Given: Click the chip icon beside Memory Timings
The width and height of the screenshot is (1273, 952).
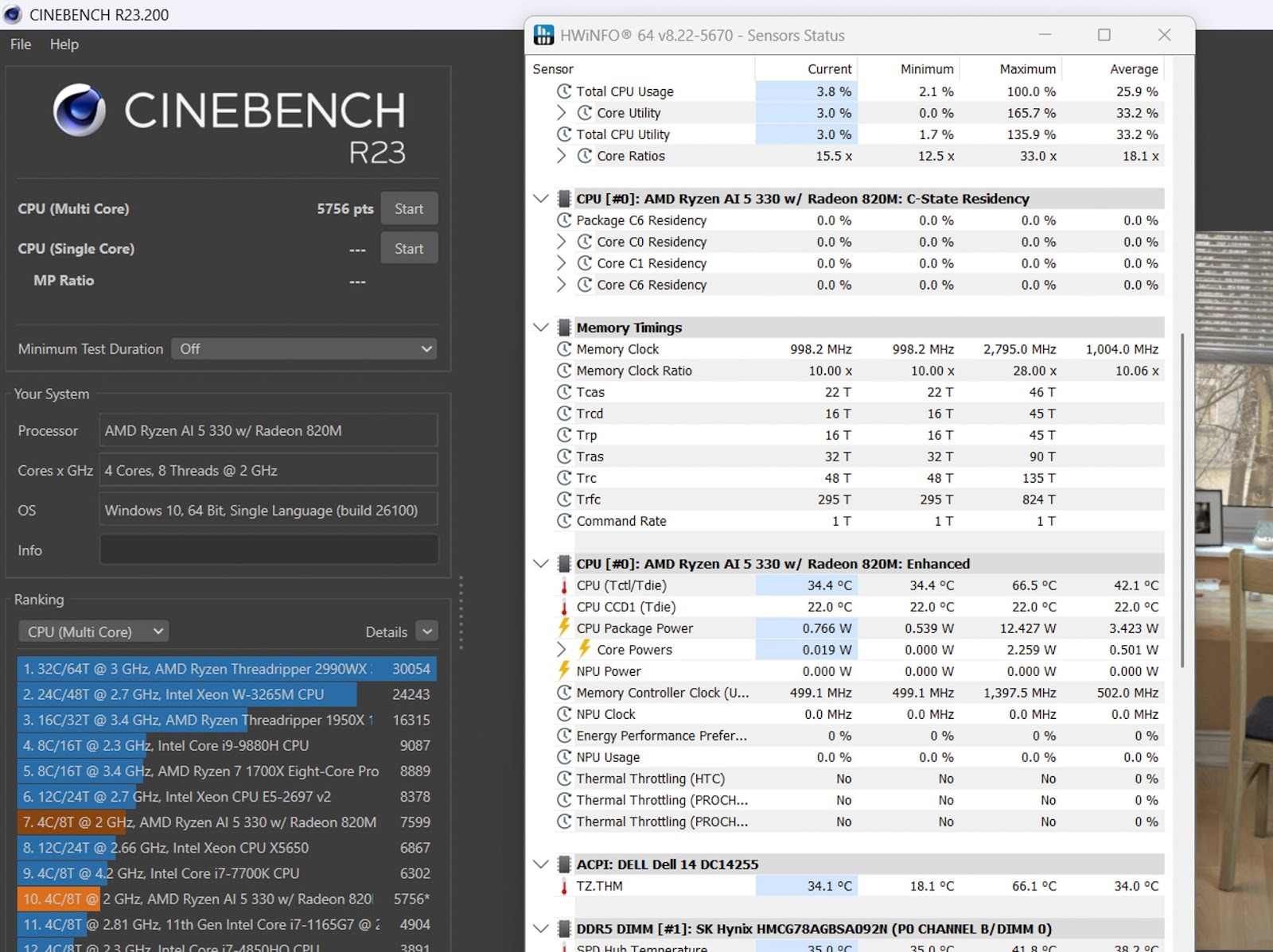Looking at the screenshot, I should pos(564,328).
